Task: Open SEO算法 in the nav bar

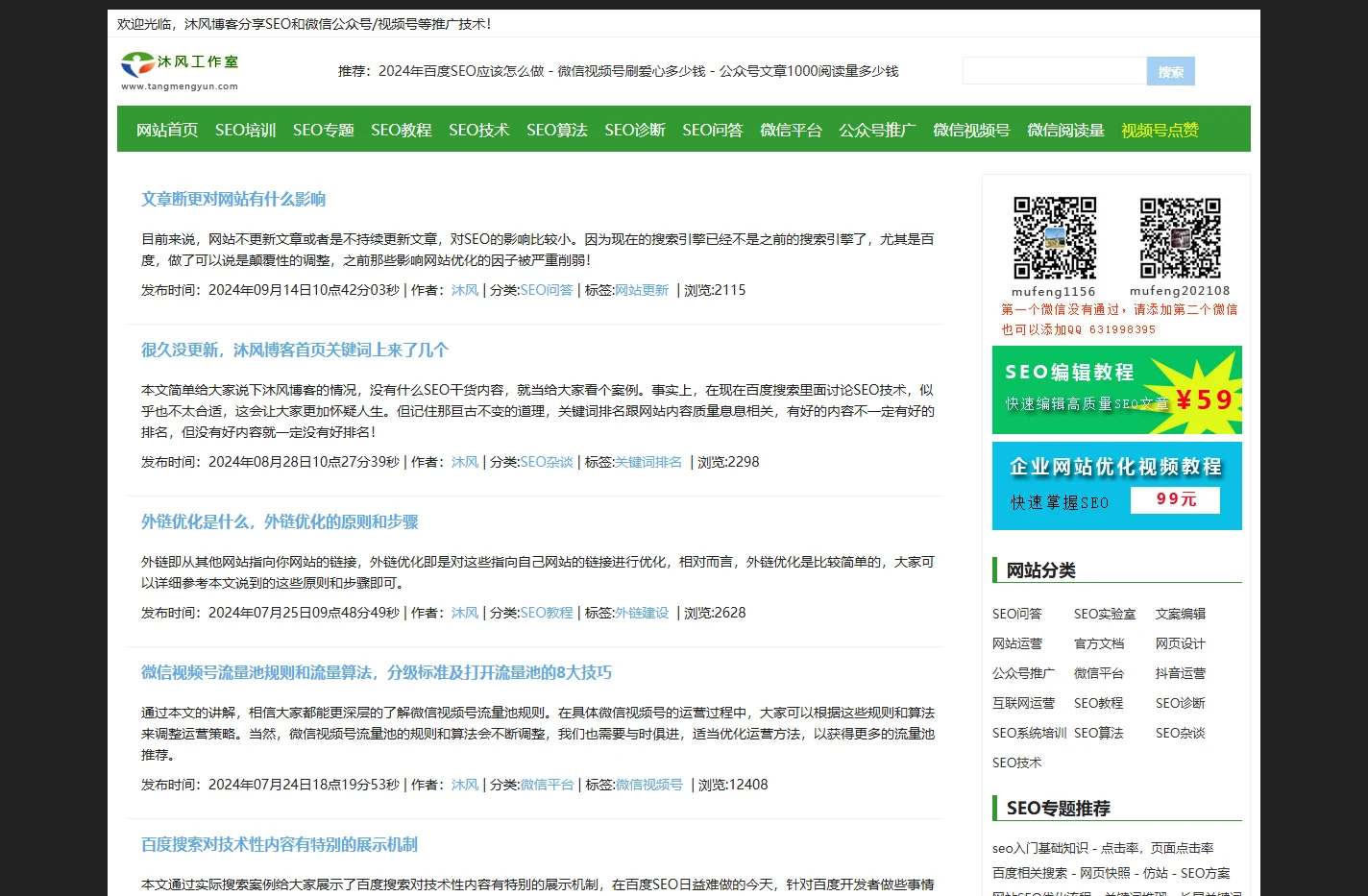Action: [557, 130]
